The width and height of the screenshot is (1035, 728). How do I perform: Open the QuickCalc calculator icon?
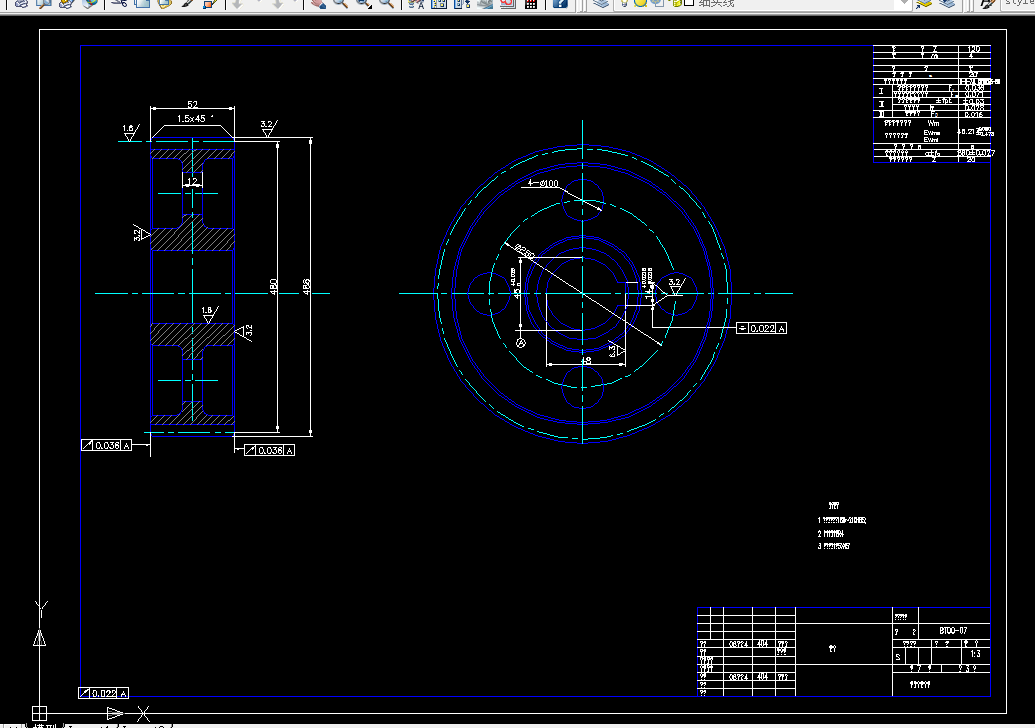click(530, 3)
